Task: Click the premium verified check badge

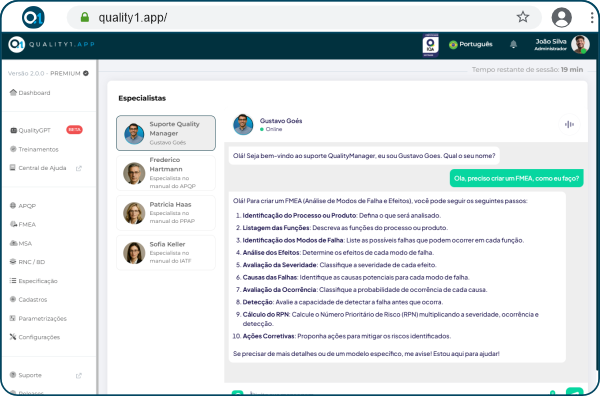Action: [86, 73]
